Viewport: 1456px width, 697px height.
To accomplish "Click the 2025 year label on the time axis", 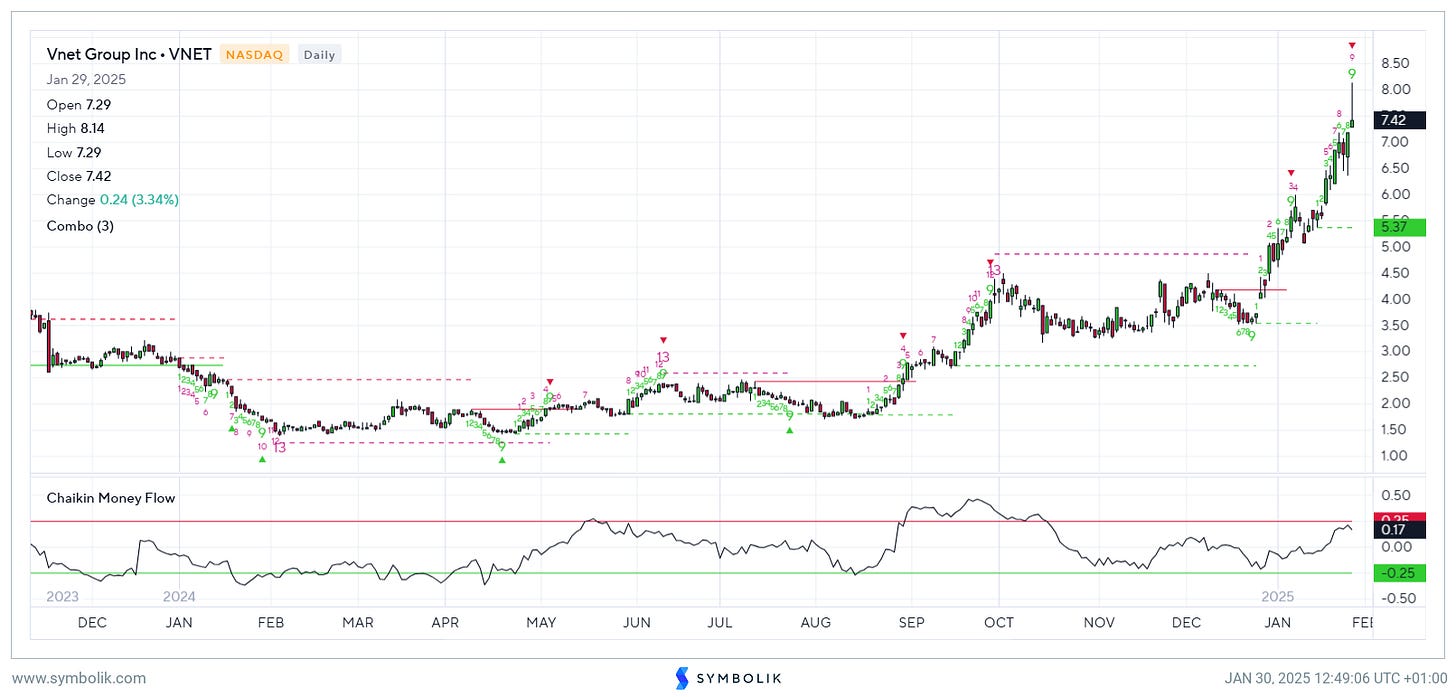I will (1278, 597).
